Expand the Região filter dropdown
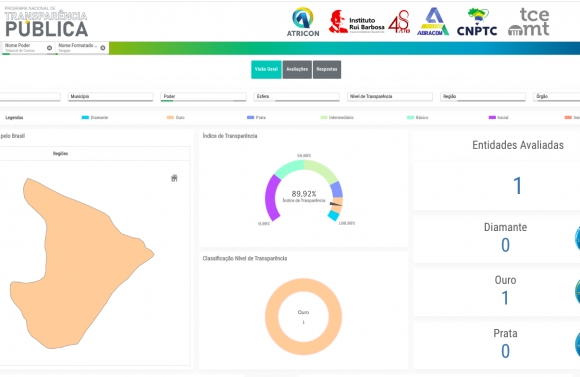The height and width of the screenshot is (377, 580). 483,97
